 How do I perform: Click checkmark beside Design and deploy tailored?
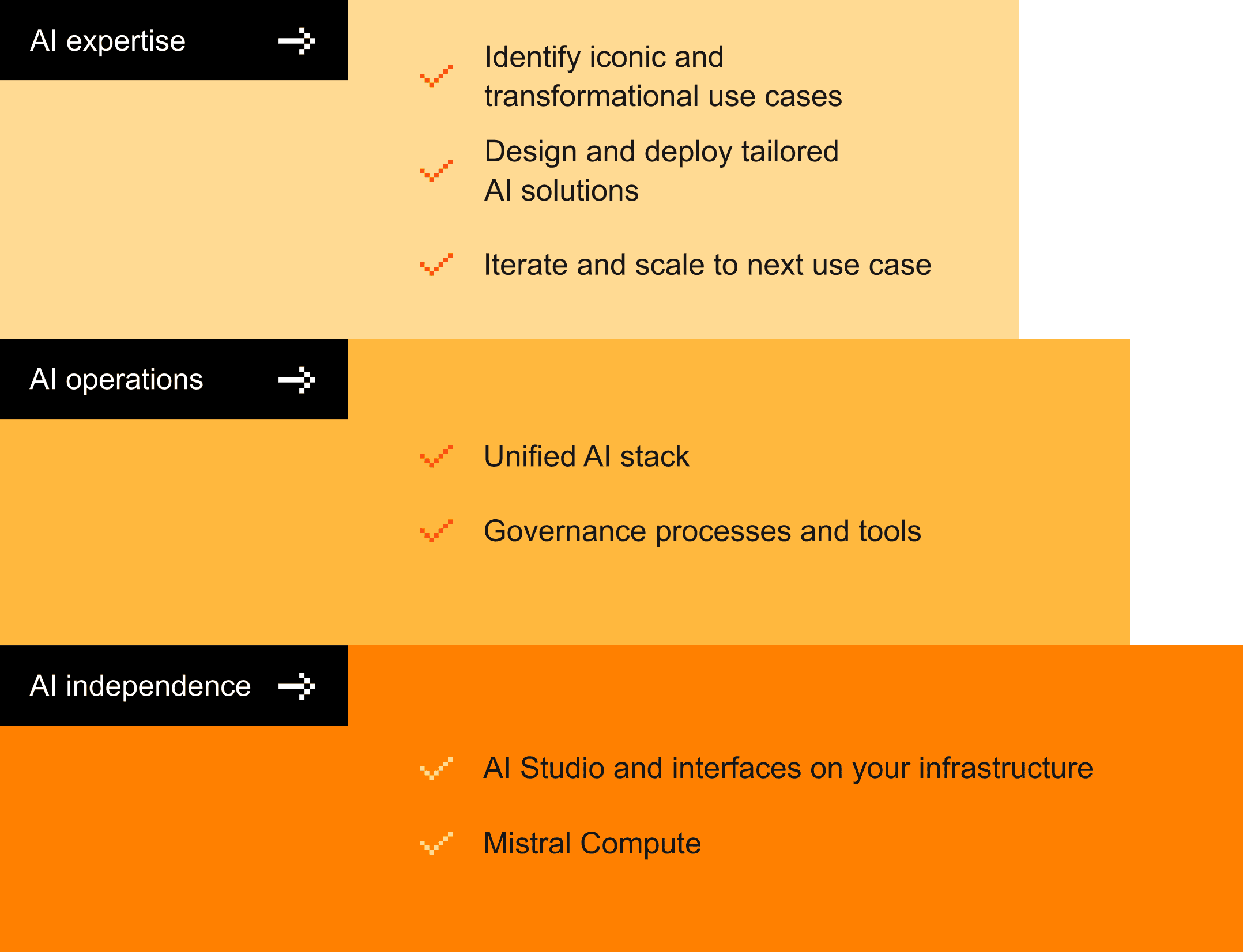436,171
